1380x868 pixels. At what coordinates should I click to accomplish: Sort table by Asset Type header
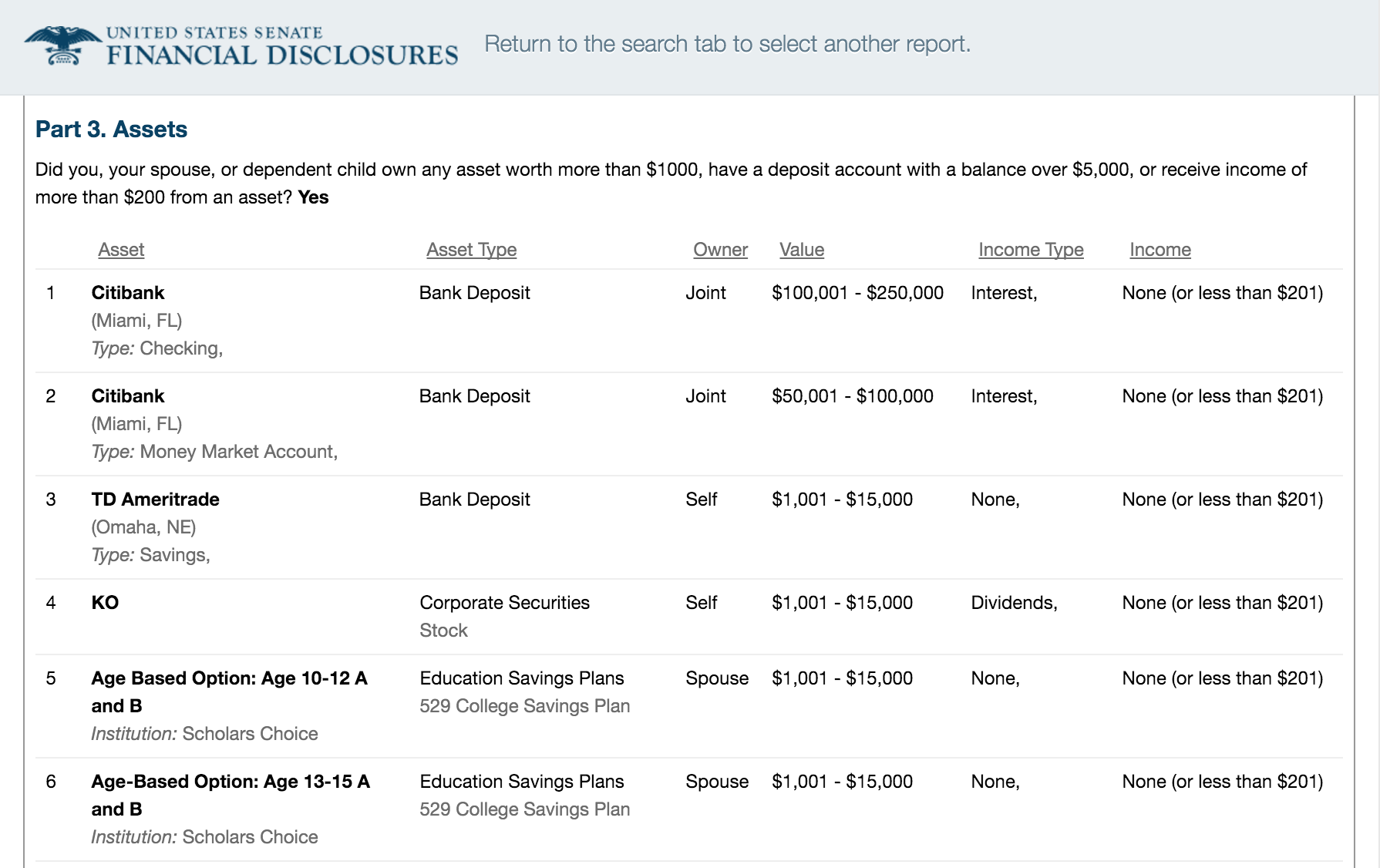click(x=471, y=250)
